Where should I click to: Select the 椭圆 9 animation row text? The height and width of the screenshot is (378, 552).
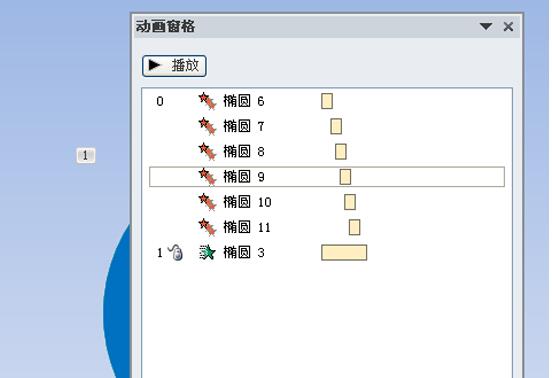(x=244, y=177)
